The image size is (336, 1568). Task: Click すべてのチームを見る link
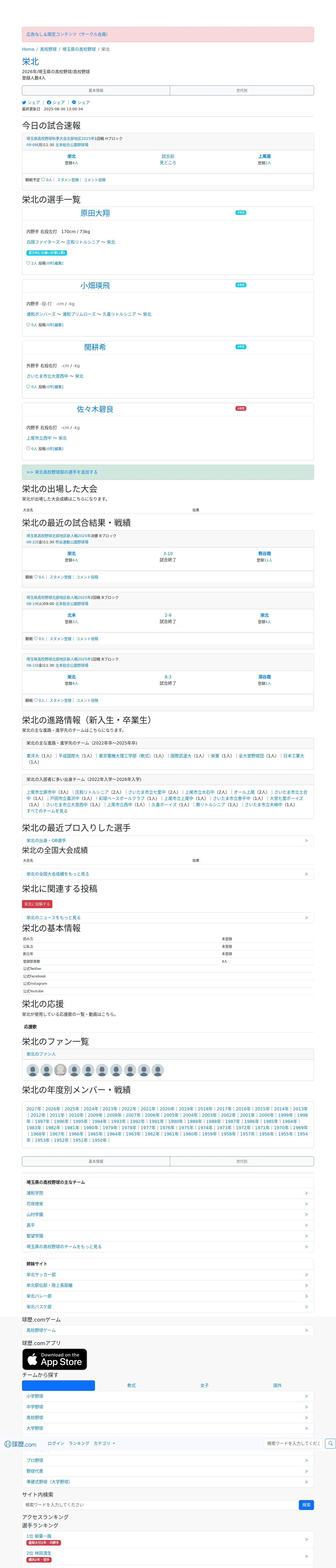(x=47, y=811)
